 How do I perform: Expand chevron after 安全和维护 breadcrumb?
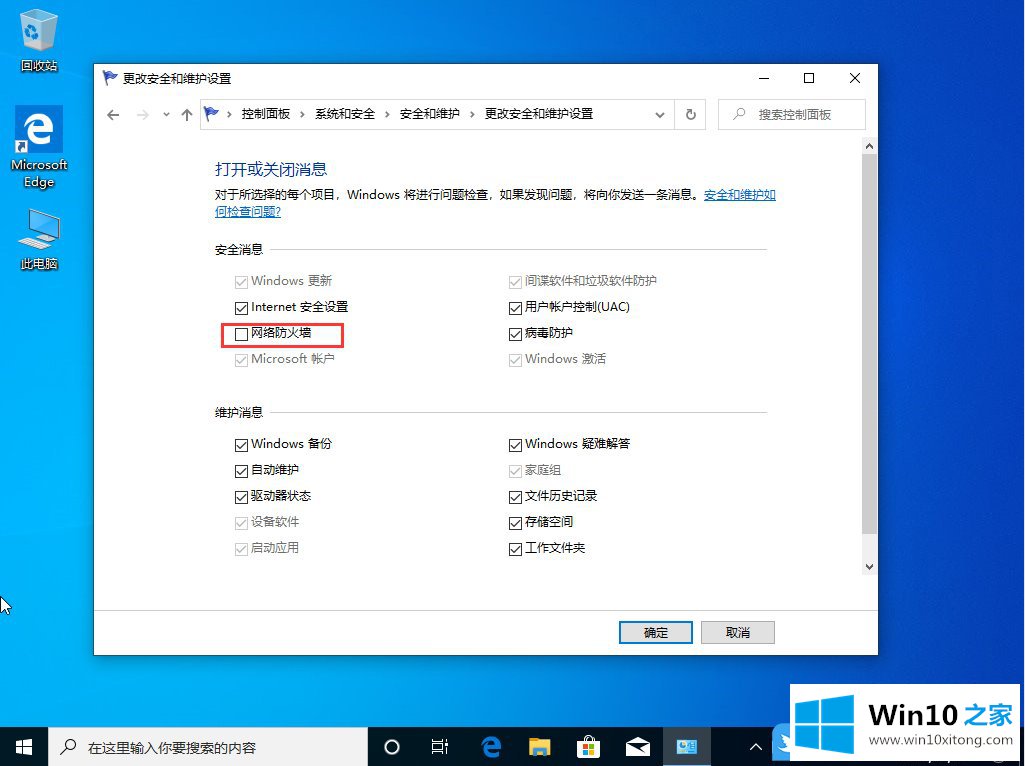(472, 114)
